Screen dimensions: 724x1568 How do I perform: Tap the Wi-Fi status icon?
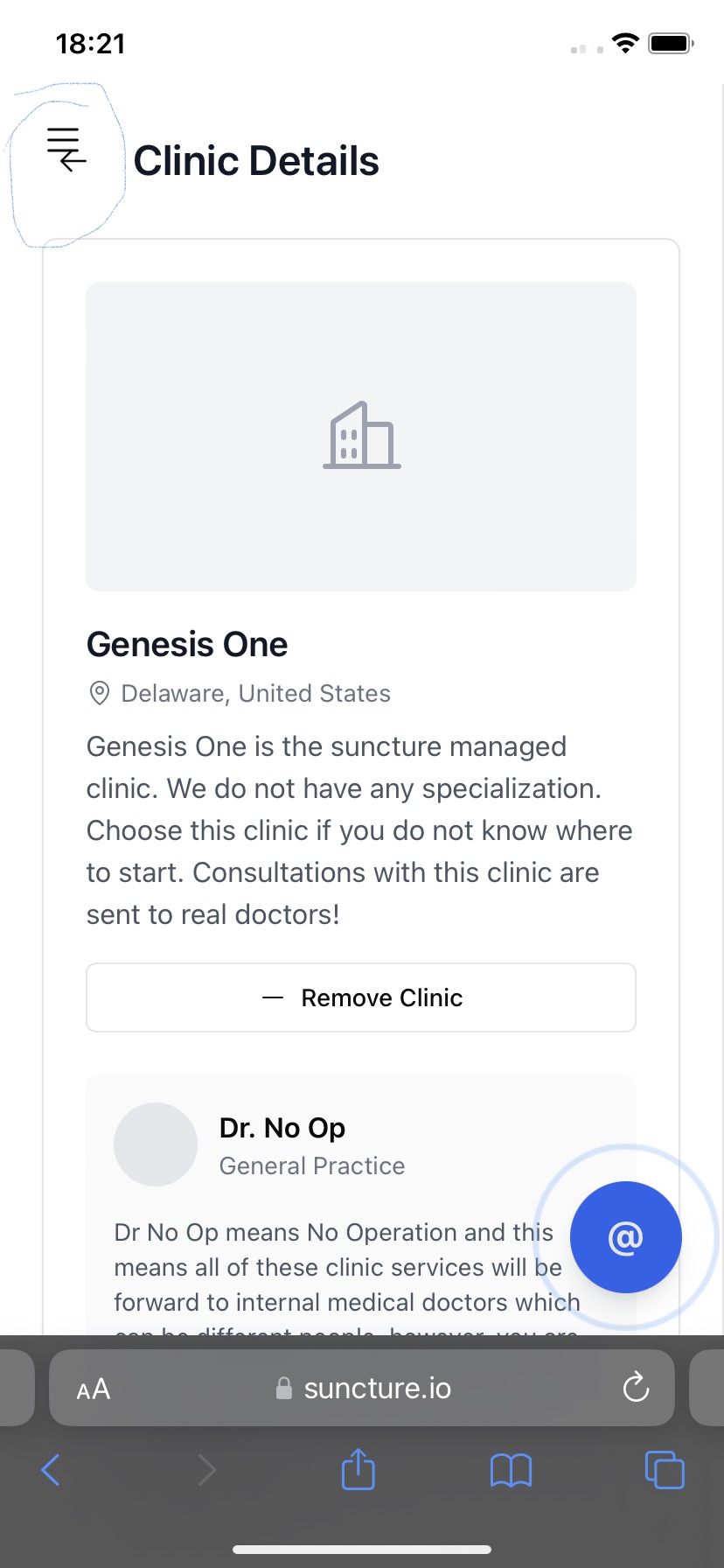tap(625, 43)
